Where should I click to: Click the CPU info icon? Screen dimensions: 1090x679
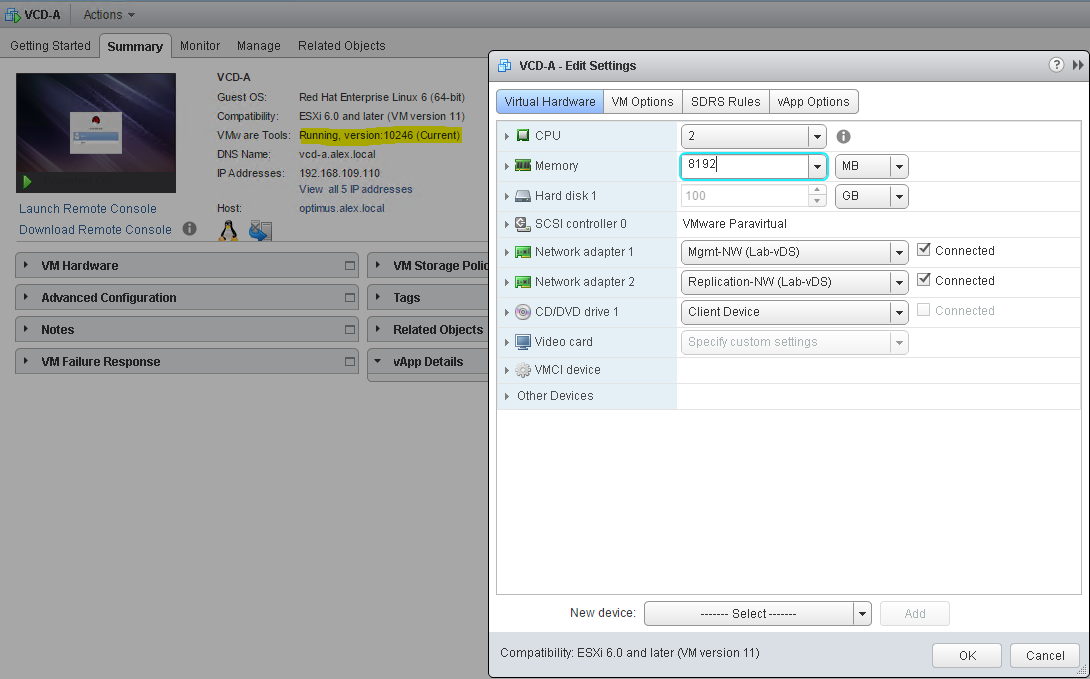pyautogui.click(x=843, y=136)
